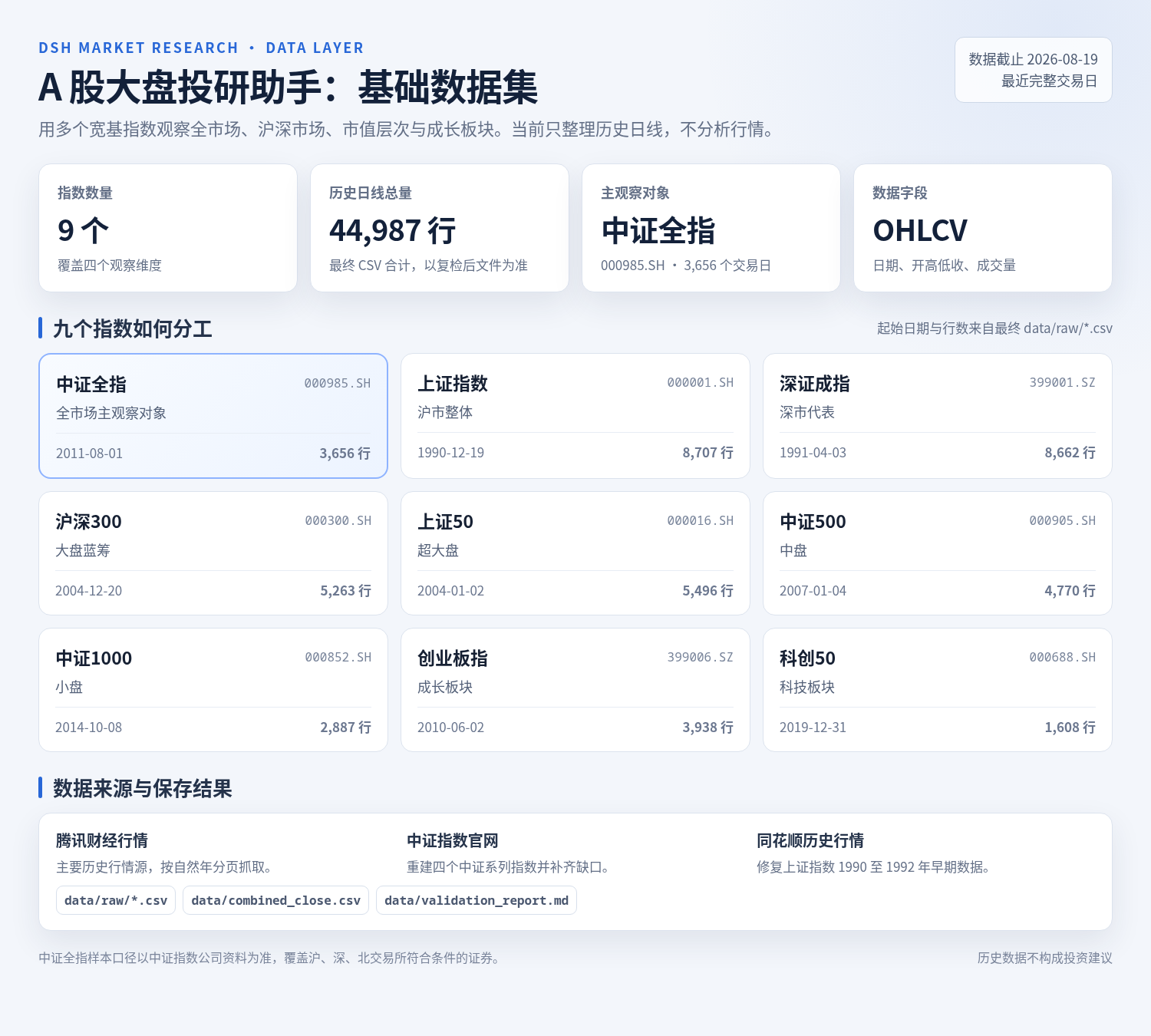
Task: Click the 全市场主观察对象 description
Action: (111, 413)
